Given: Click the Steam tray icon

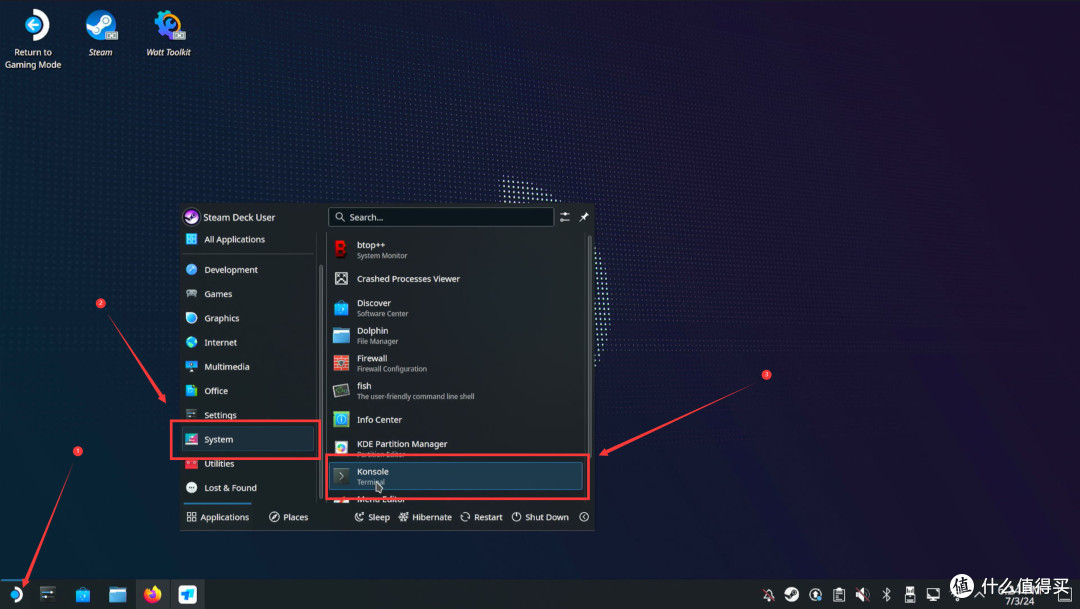Looking at the screenshot, I should 791,594.
